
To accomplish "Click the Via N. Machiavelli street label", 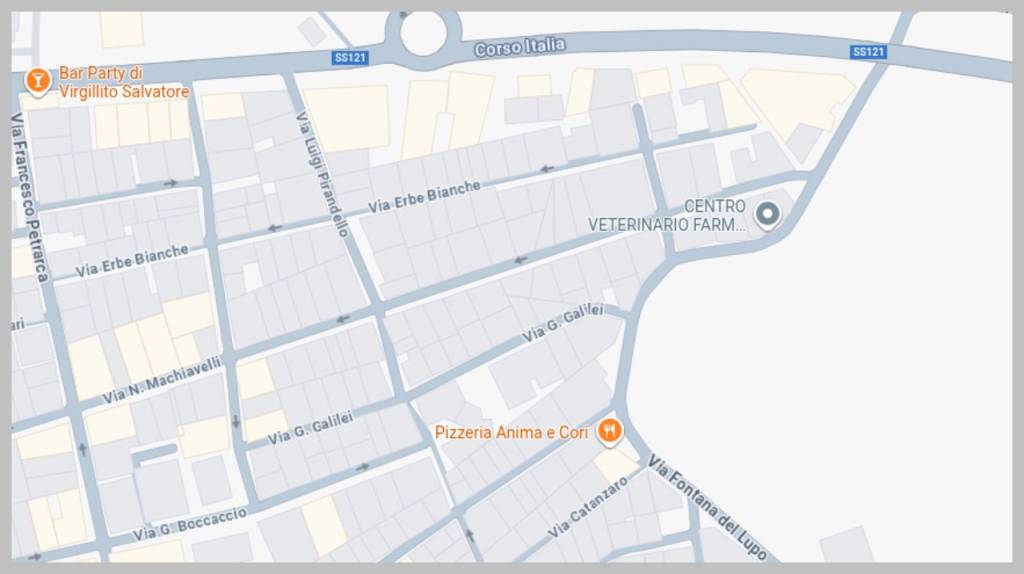I will coord(162,380).
